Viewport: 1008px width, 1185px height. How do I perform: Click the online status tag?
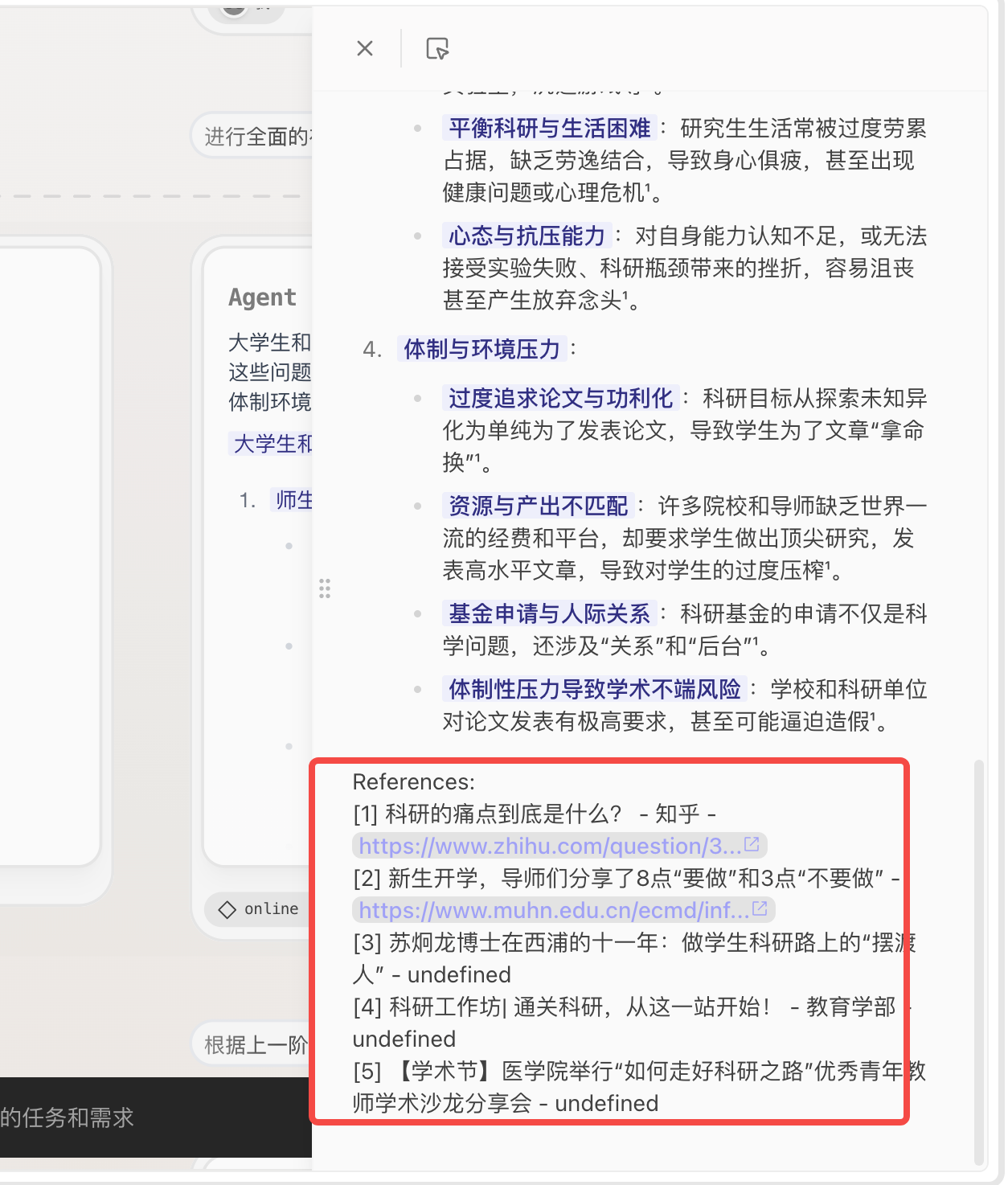[258, 909]
